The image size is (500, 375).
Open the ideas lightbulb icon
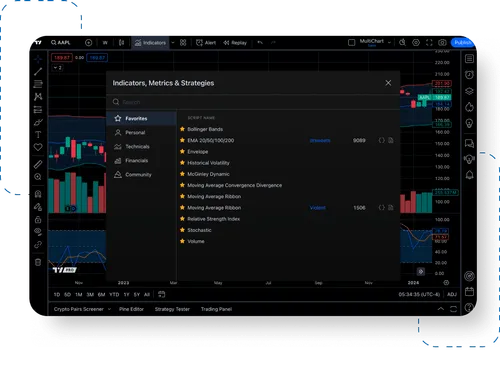pyautogui.click(x=469, y=123)
